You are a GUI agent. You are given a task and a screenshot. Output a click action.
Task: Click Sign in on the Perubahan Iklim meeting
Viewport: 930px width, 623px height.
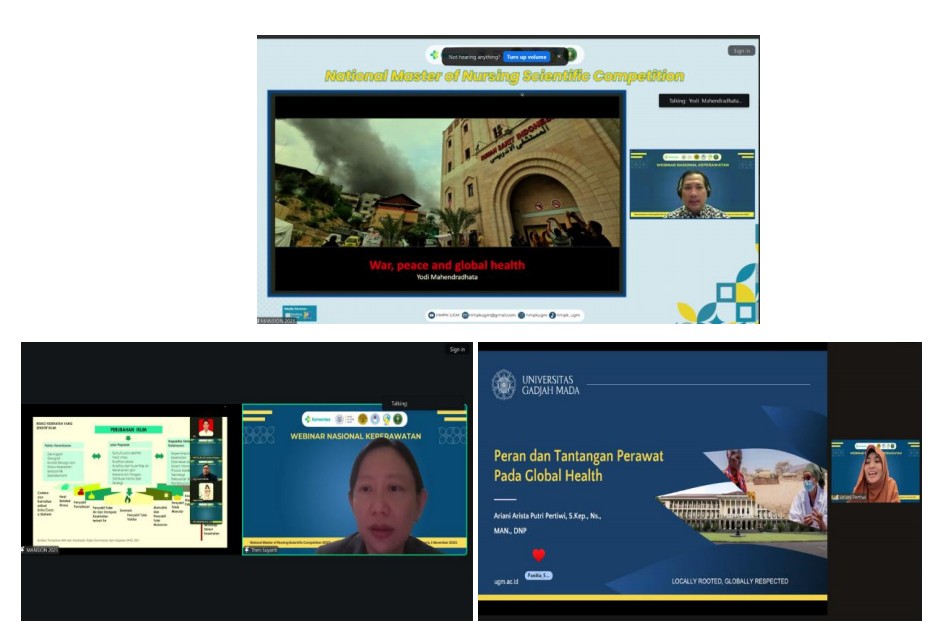pos(457,350)
